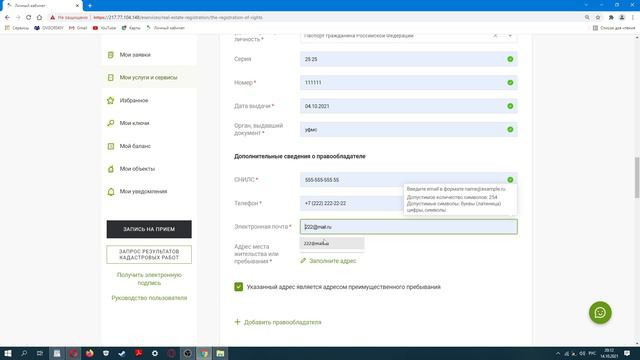Open Windows Start menu
Screen dimensions: 640x360
coord(8,353)
